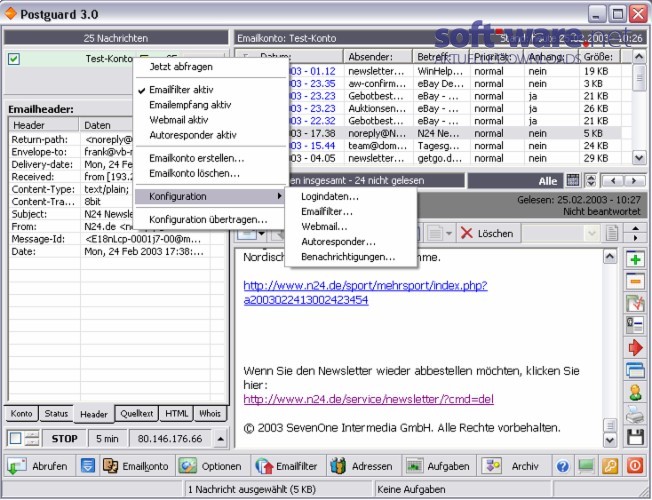This screenshot has height=500, width=652.
Task: Expand the arrow next to IP 80.146.176.66
Action: pos(221,438)
